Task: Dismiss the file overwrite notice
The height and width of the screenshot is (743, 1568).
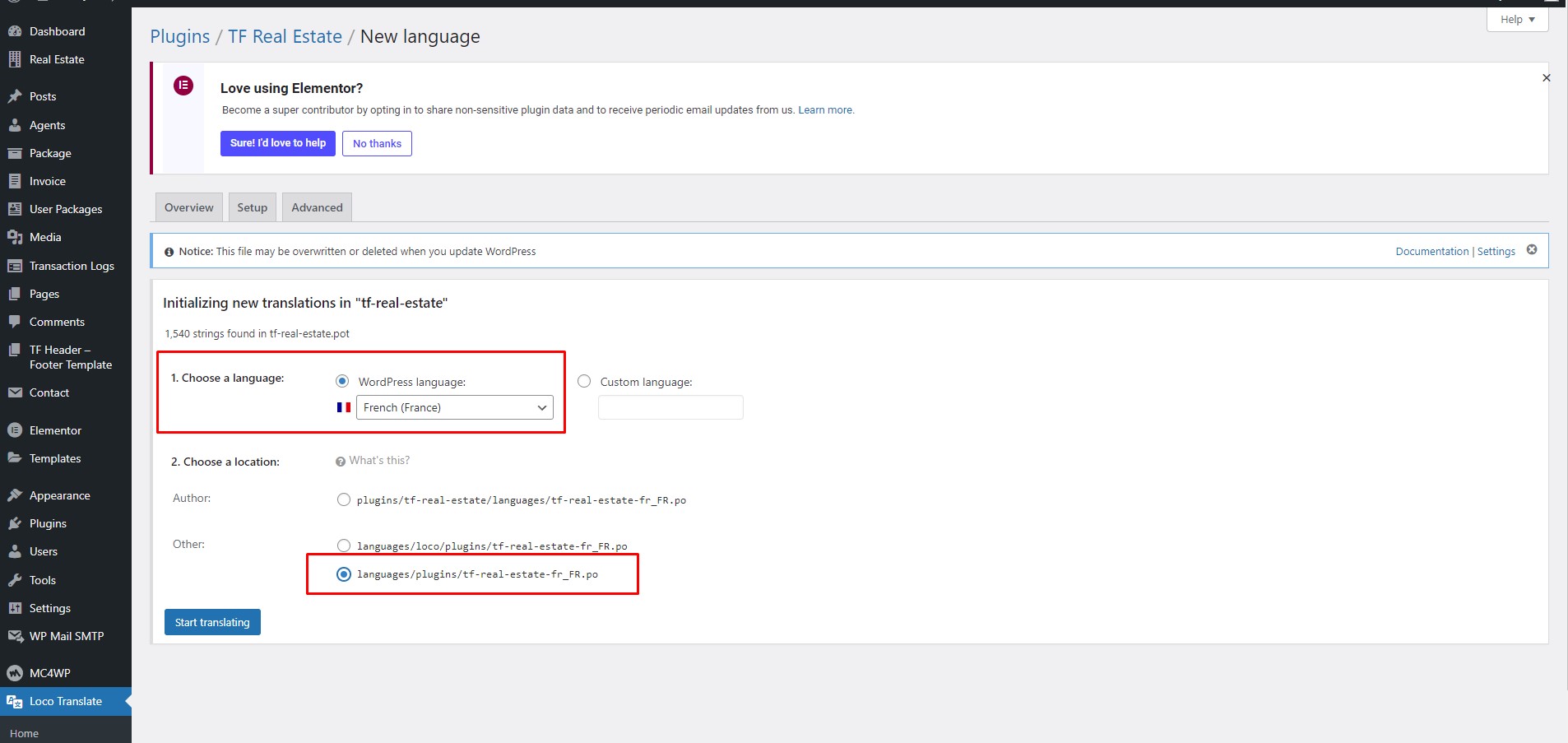Action: click(1532, 250)
